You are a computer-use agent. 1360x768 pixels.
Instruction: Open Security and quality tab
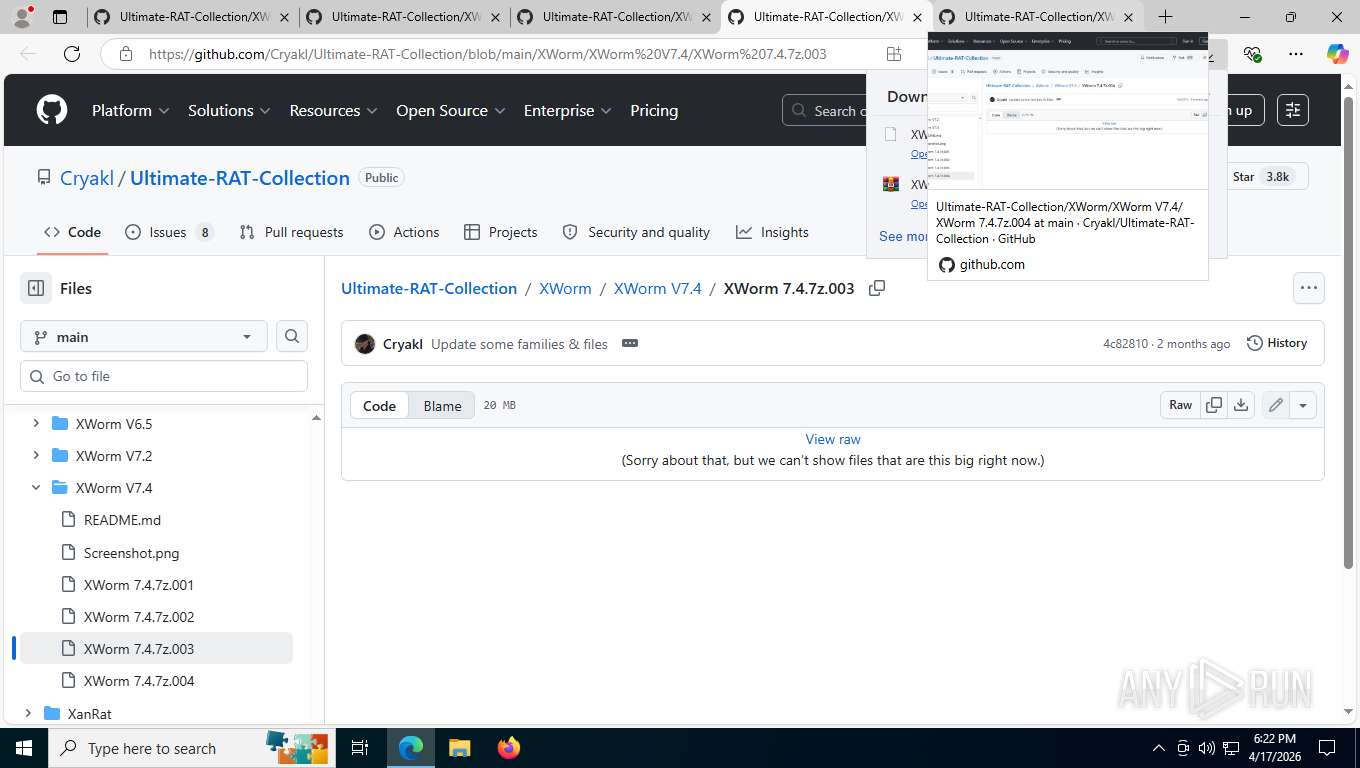[636, 232]
